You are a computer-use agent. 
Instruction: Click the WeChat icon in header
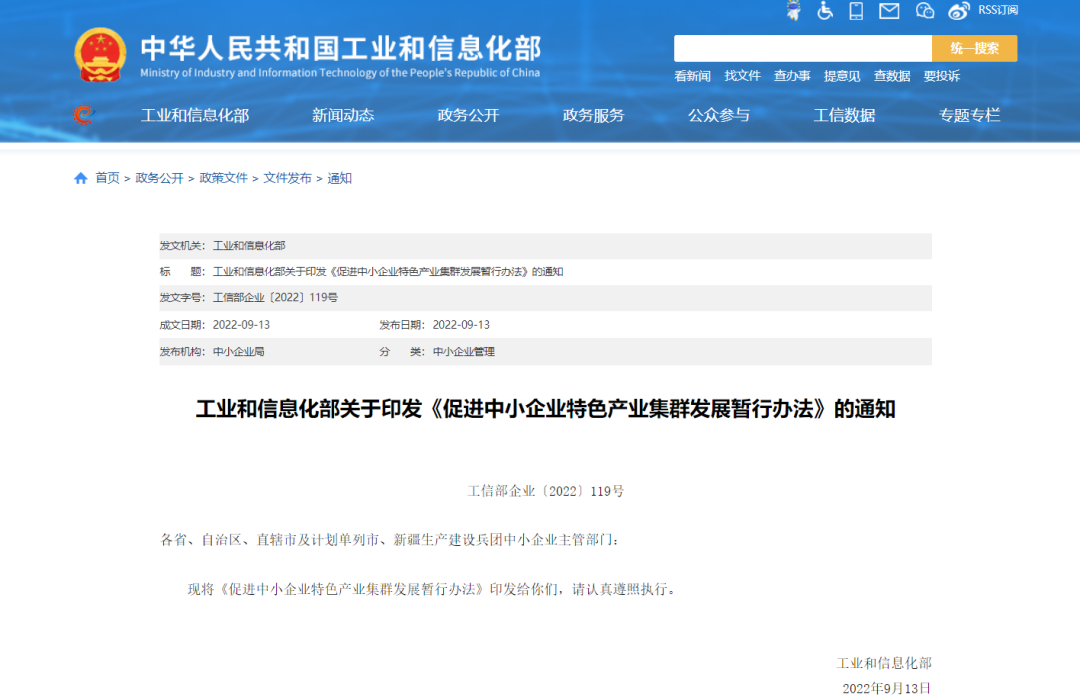[925, 11]
